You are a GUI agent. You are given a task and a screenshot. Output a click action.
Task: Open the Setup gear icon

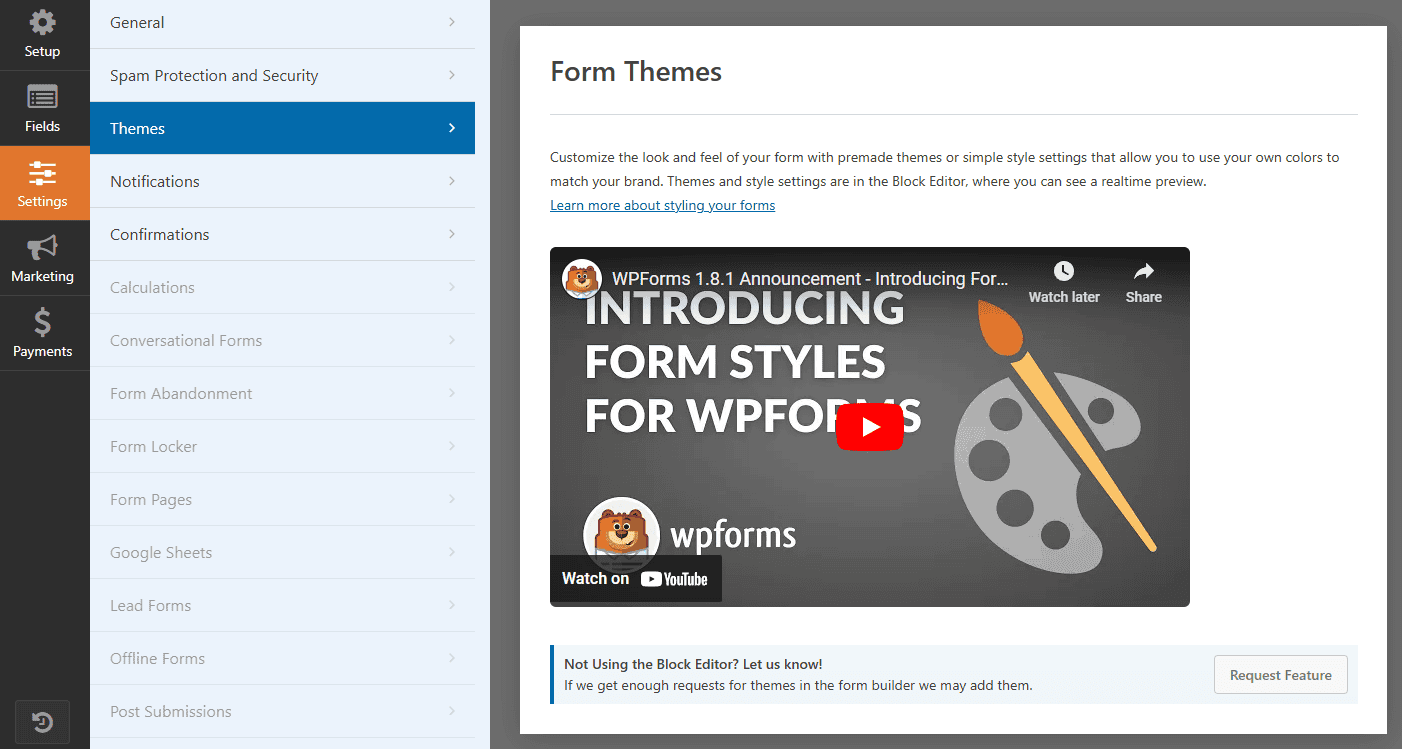coord(42,22)
